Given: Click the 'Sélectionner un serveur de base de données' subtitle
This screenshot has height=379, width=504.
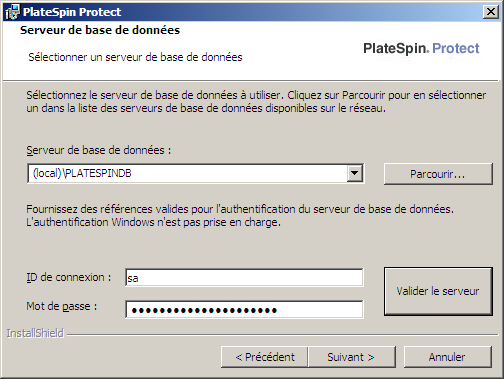Looking at the screenshot, I should pyautogui.click(x=135, y=57).
